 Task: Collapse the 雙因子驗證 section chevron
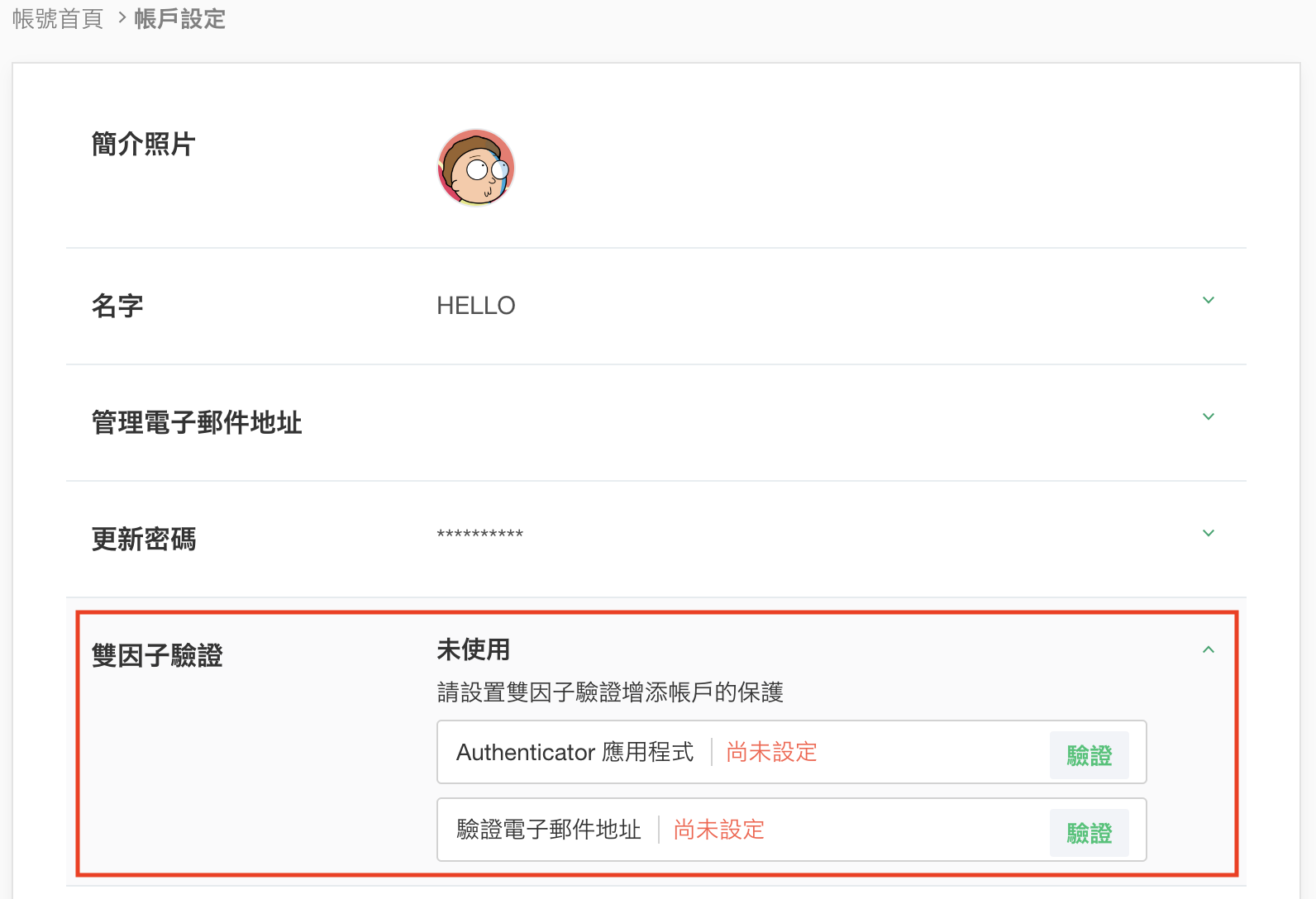[x=1208, y=649]
